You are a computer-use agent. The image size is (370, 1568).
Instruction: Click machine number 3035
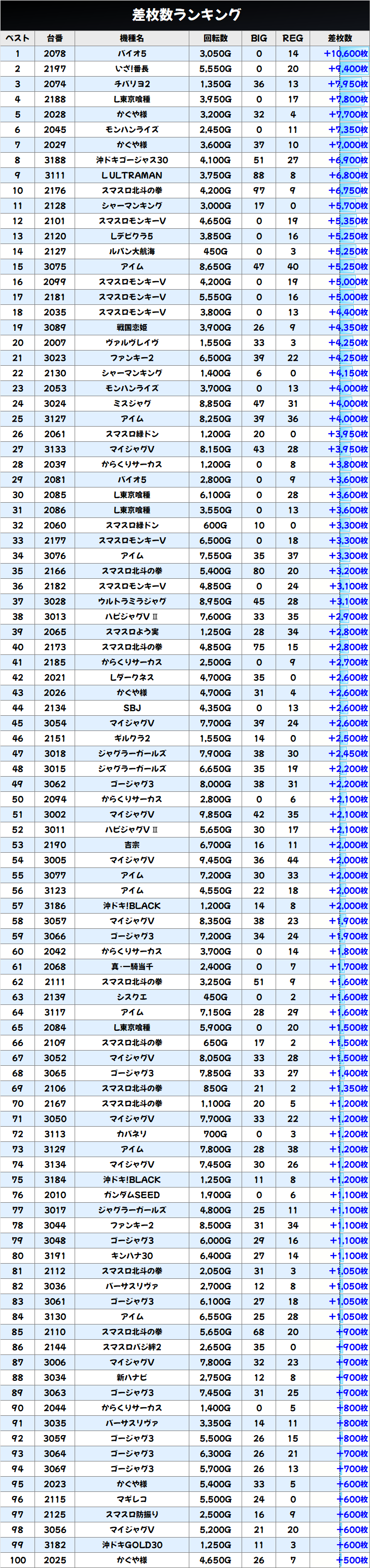click(x=55, y=1423)
